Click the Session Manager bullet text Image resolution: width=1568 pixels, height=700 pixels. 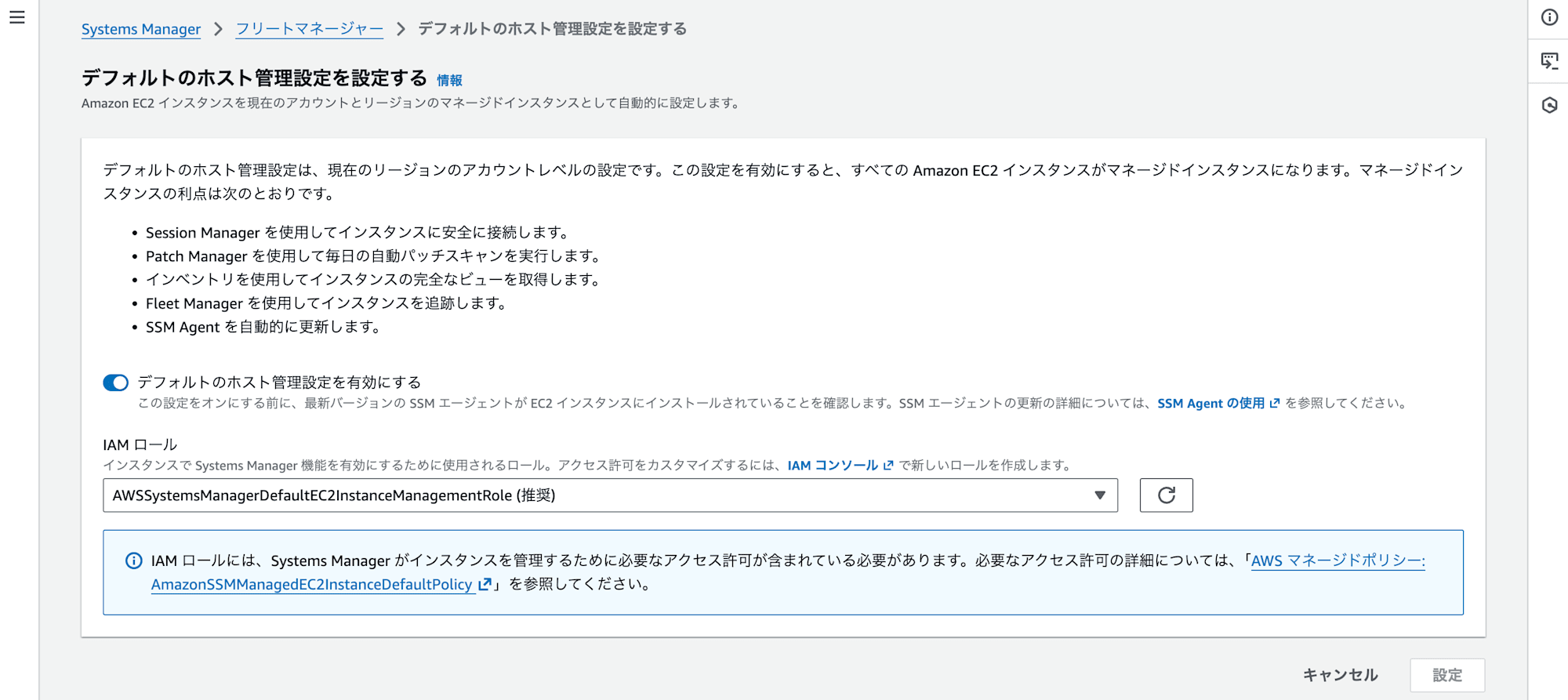pos(358,233)
